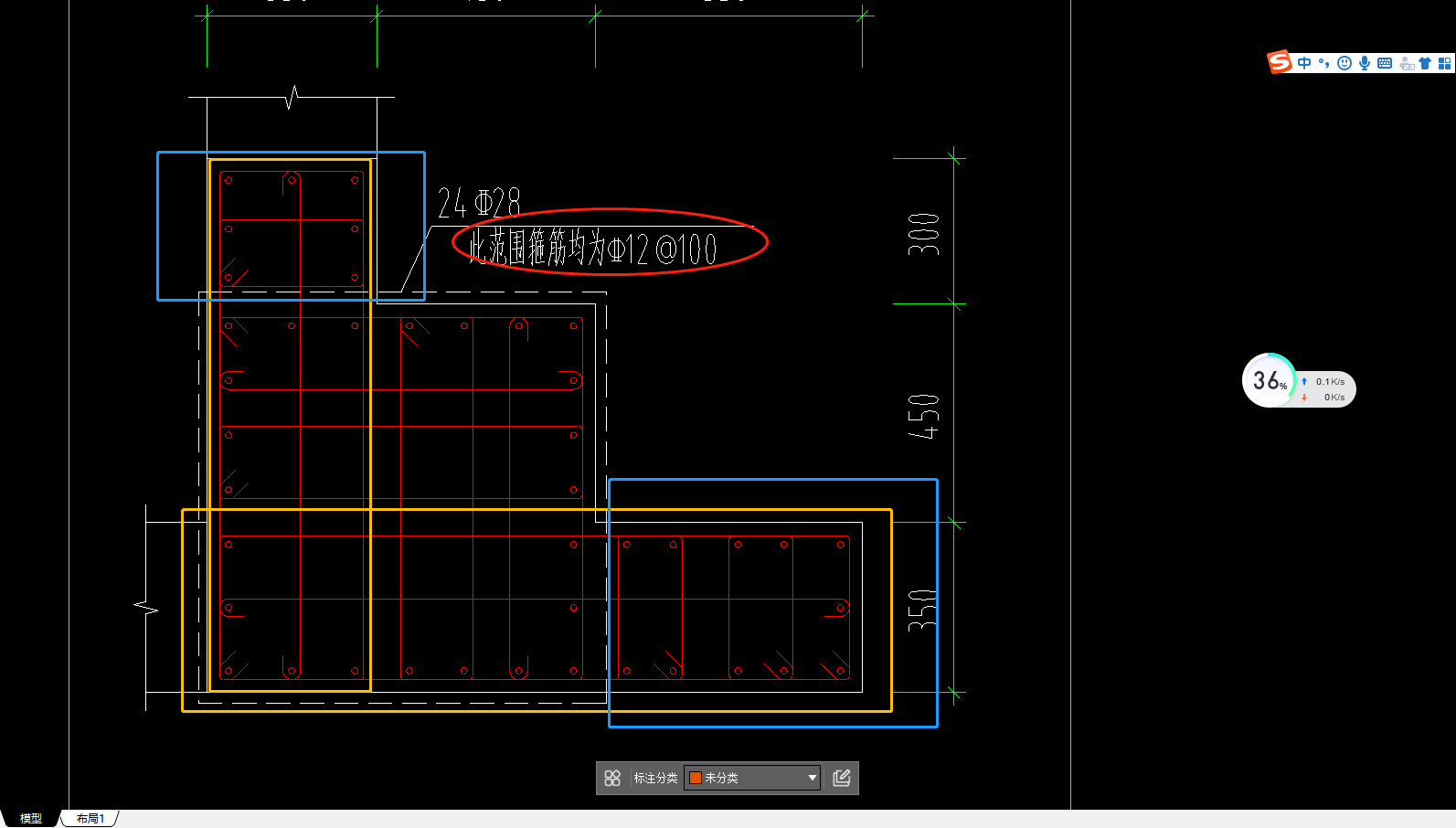Select the 350 dimension text

coord(923,610)
